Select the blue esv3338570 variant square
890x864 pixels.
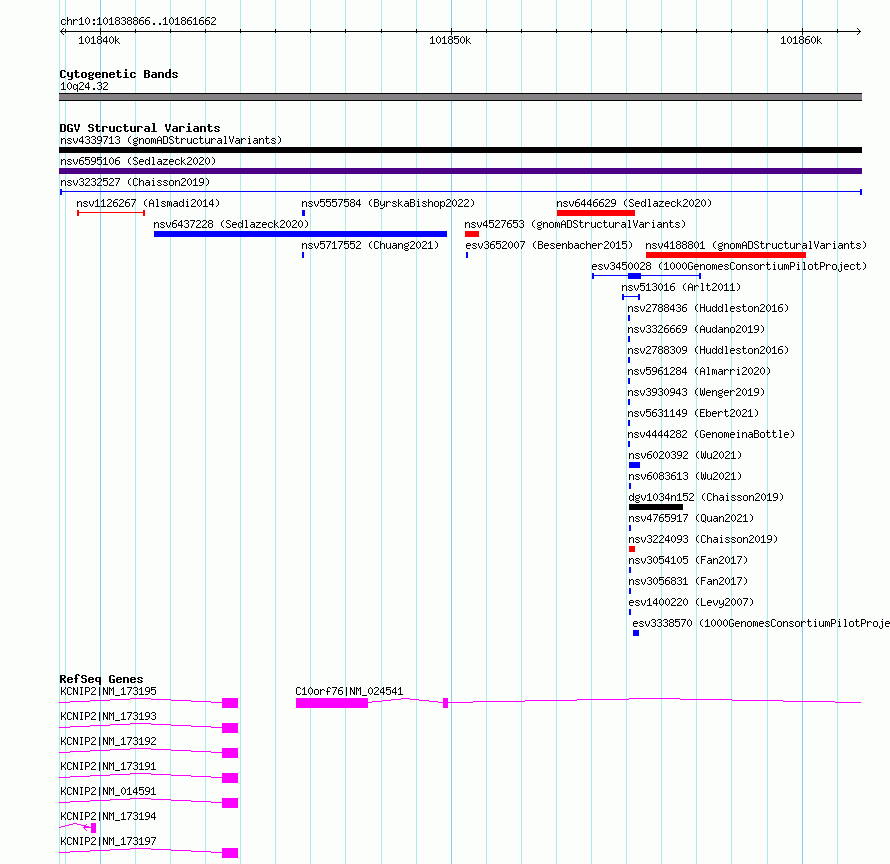(x=636, y=633)
